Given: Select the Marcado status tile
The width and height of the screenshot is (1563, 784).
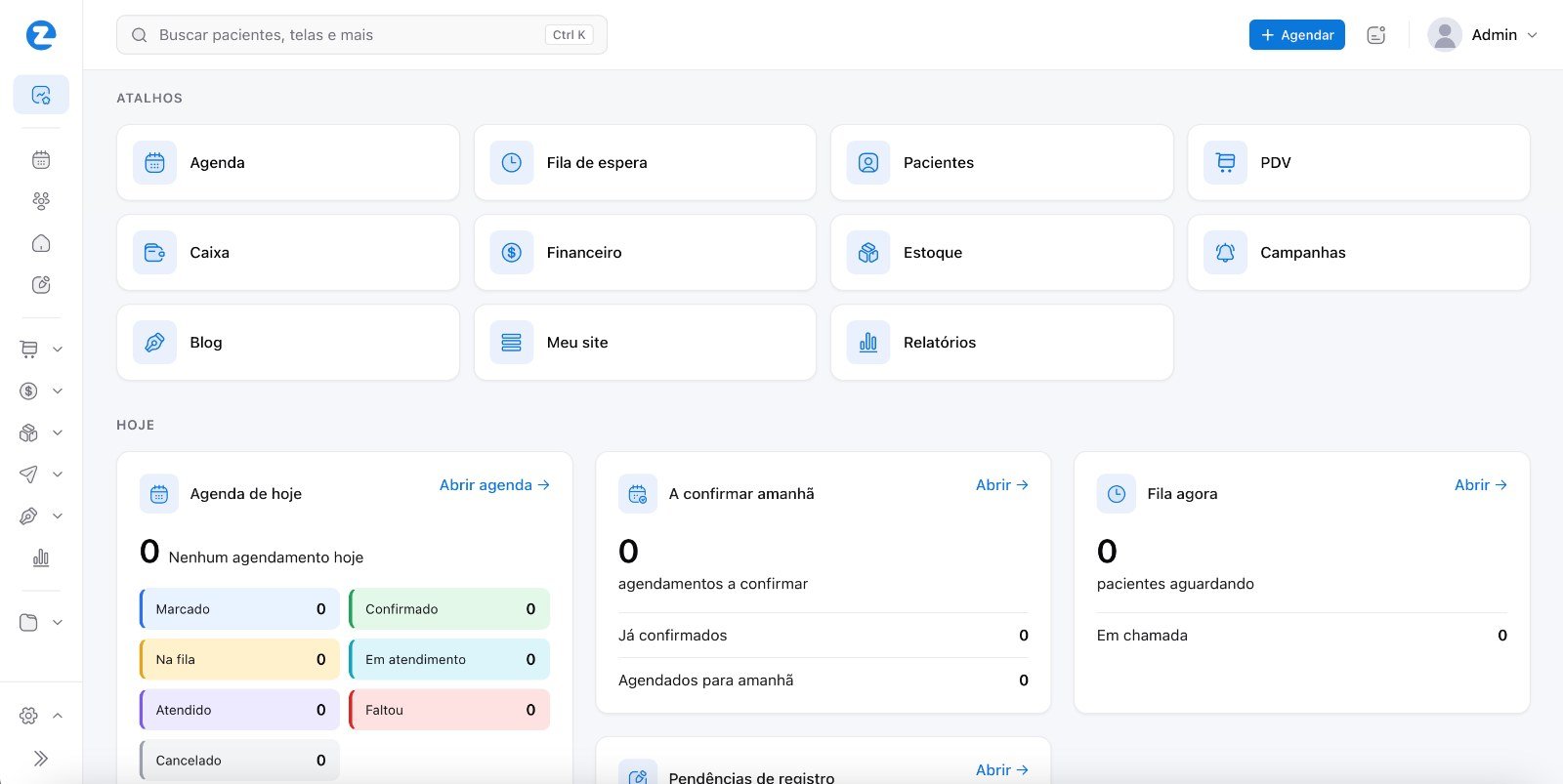Looking at the screenshot, I should (239, 609).
